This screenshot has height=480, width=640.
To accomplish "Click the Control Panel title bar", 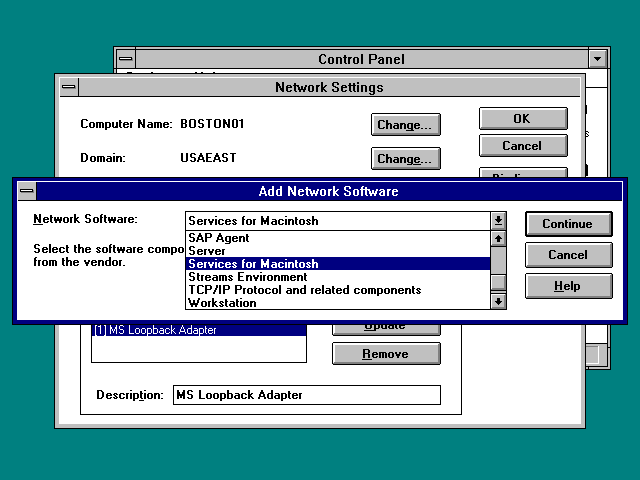I will tap(362, 59).
